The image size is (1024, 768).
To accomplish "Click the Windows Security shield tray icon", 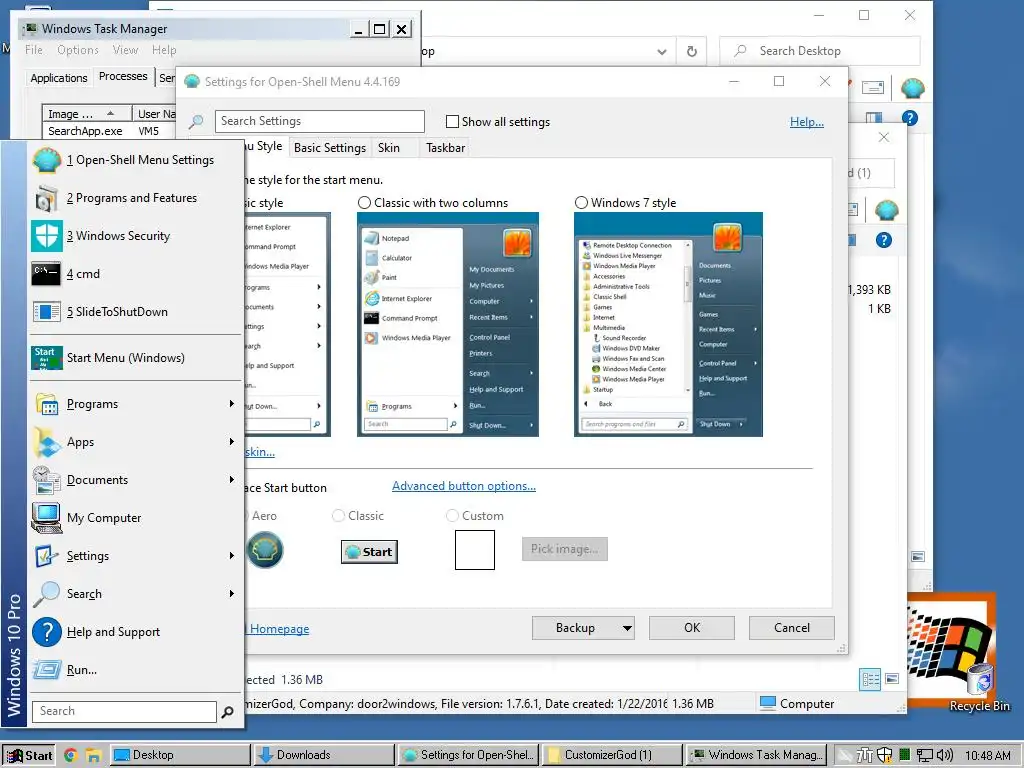I will (885, 755).
